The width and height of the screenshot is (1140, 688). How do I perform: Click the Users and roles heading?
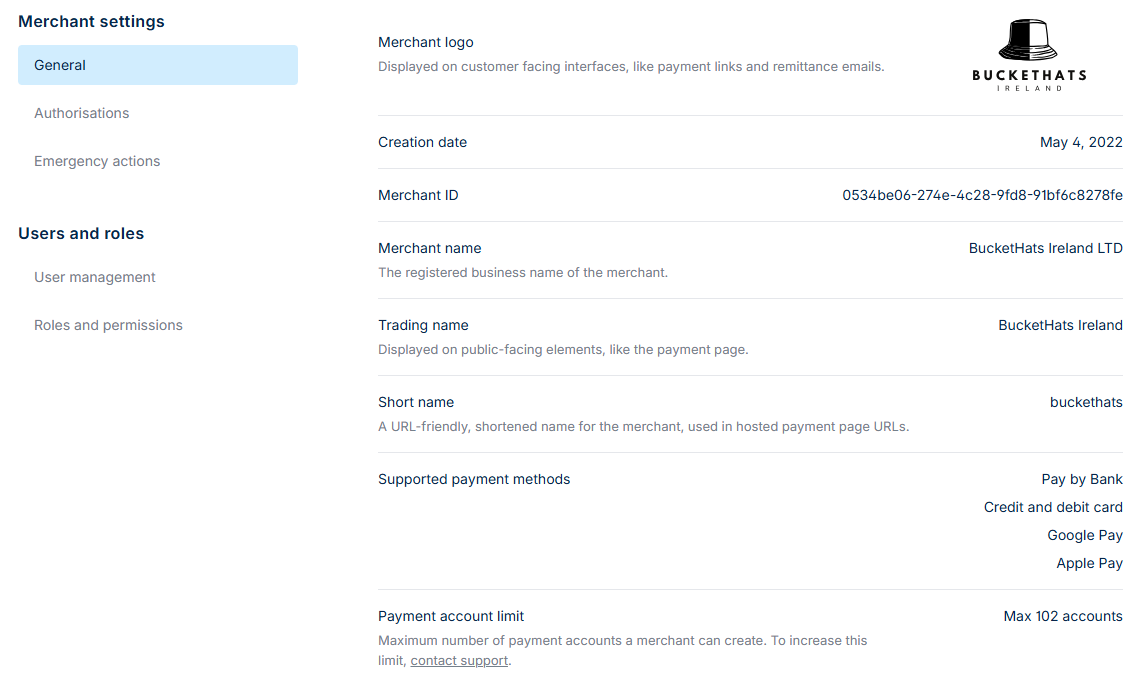(81, 233)
